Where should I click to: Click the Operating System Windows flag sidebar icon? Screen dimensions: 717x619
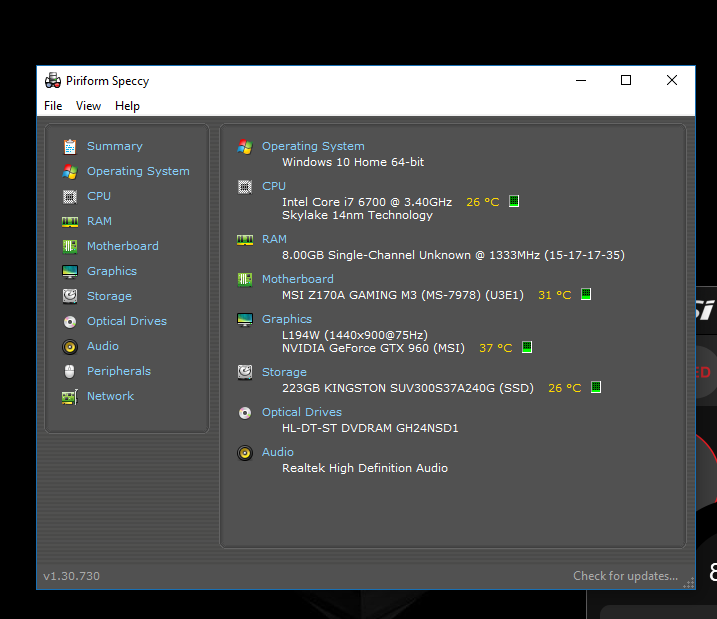[70, 171]
